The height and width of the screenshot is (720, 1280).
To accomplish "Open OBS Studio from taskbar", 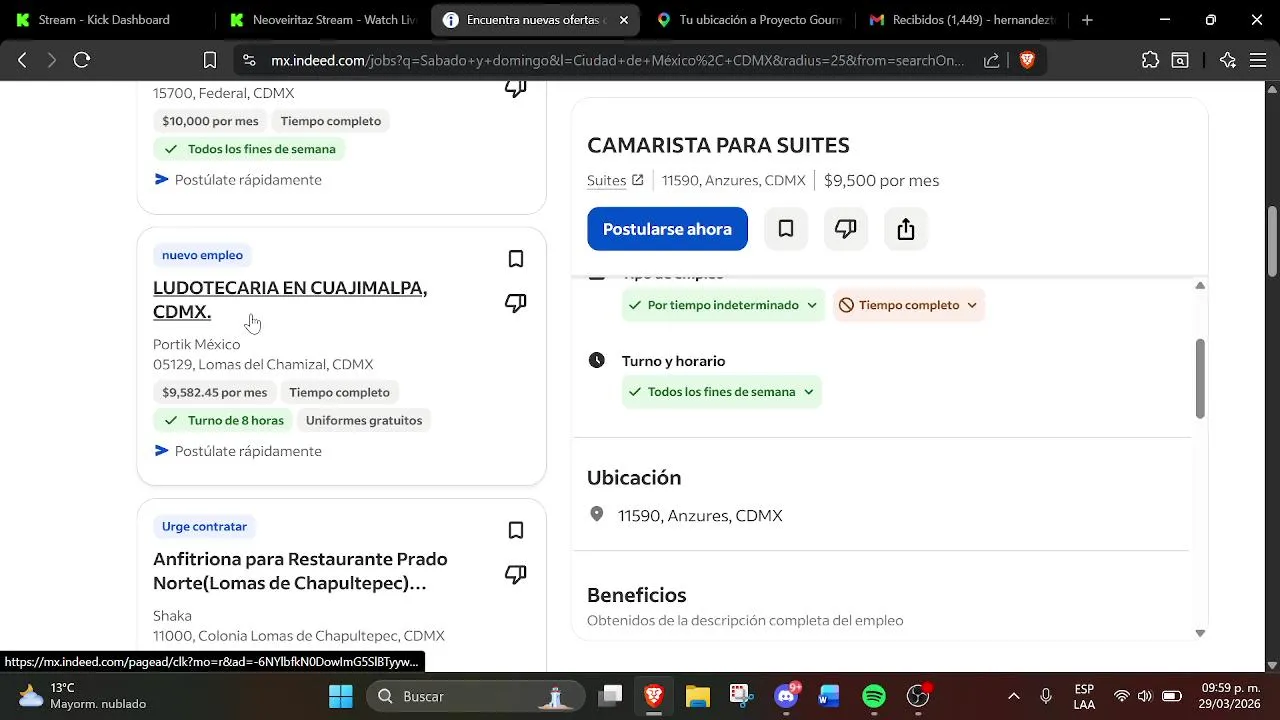I will point(918,696).
